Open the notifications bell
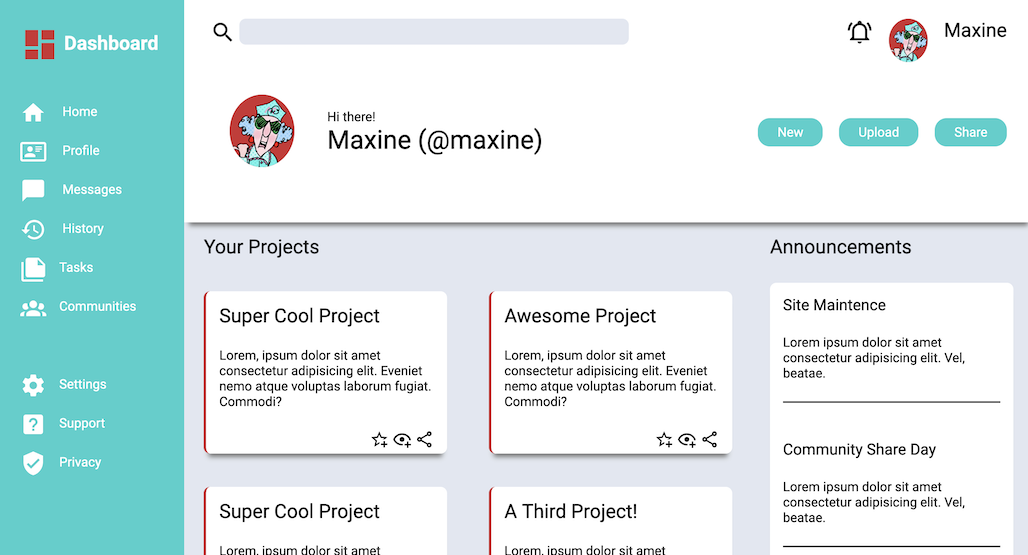 click(x=859, y=32)
